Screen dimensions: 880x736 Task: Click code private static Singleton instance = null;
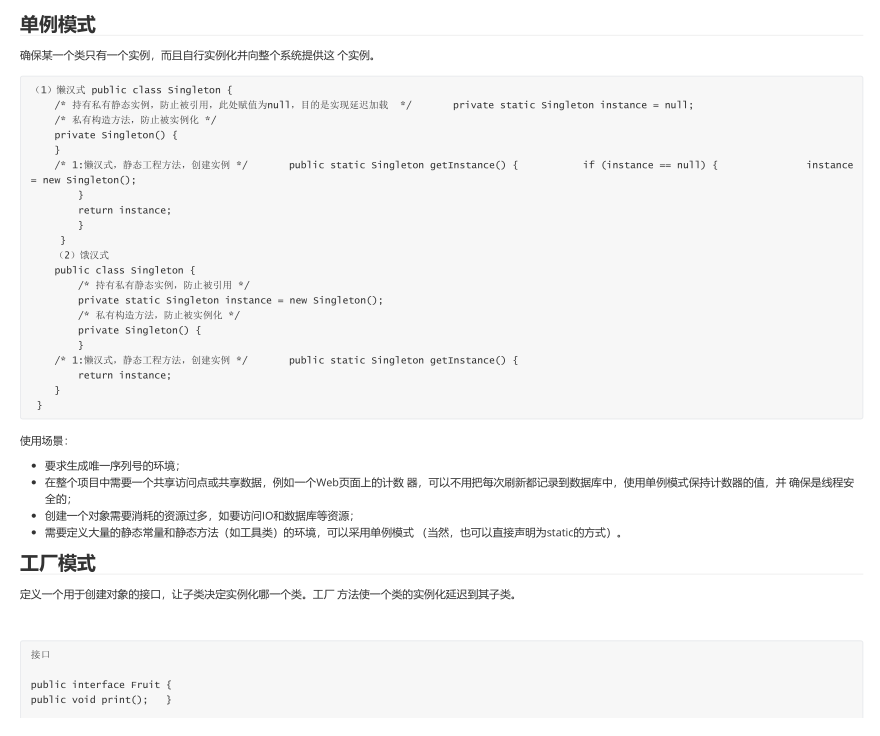[573, 105]
